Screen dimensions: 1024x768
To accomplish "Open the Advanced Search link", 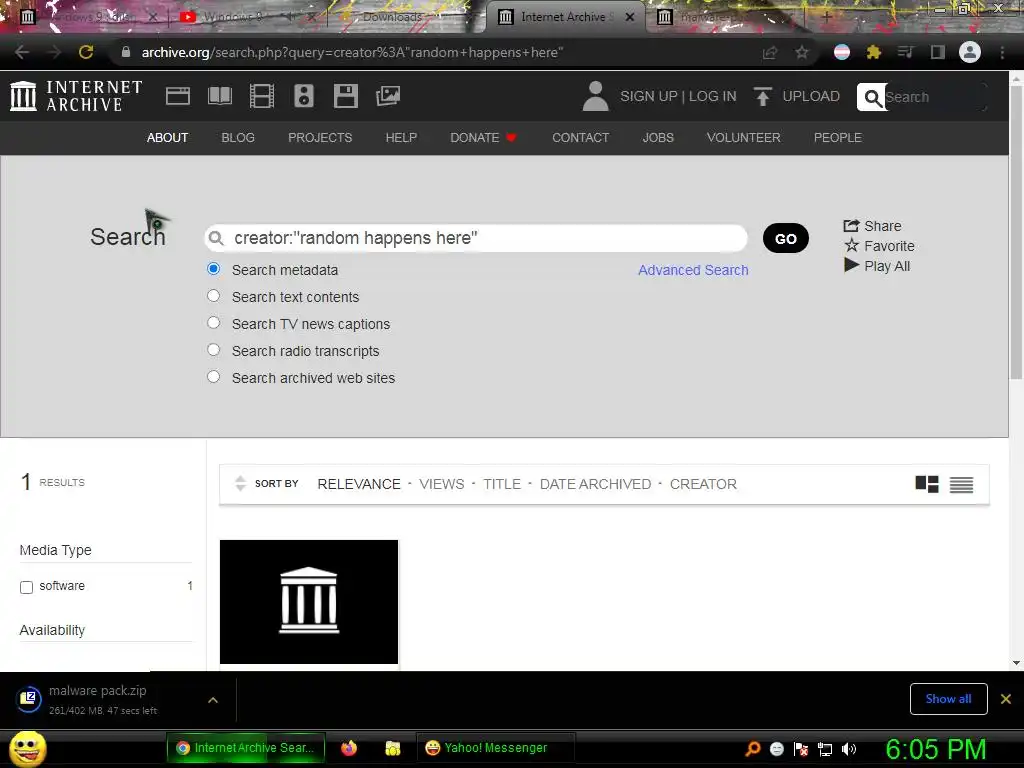I will (693, 270).
